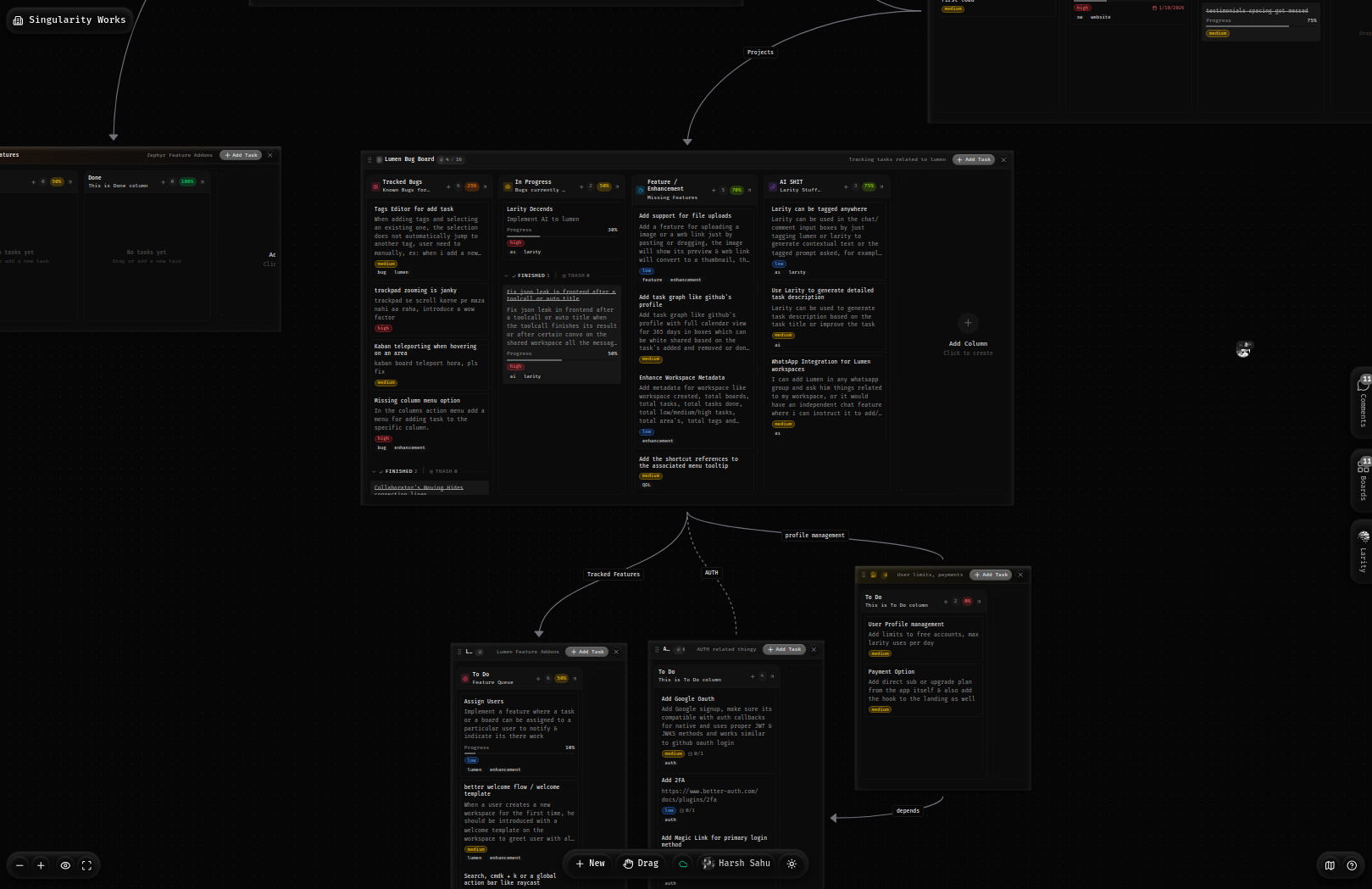Select the AUTH connection label

[712, 573]
